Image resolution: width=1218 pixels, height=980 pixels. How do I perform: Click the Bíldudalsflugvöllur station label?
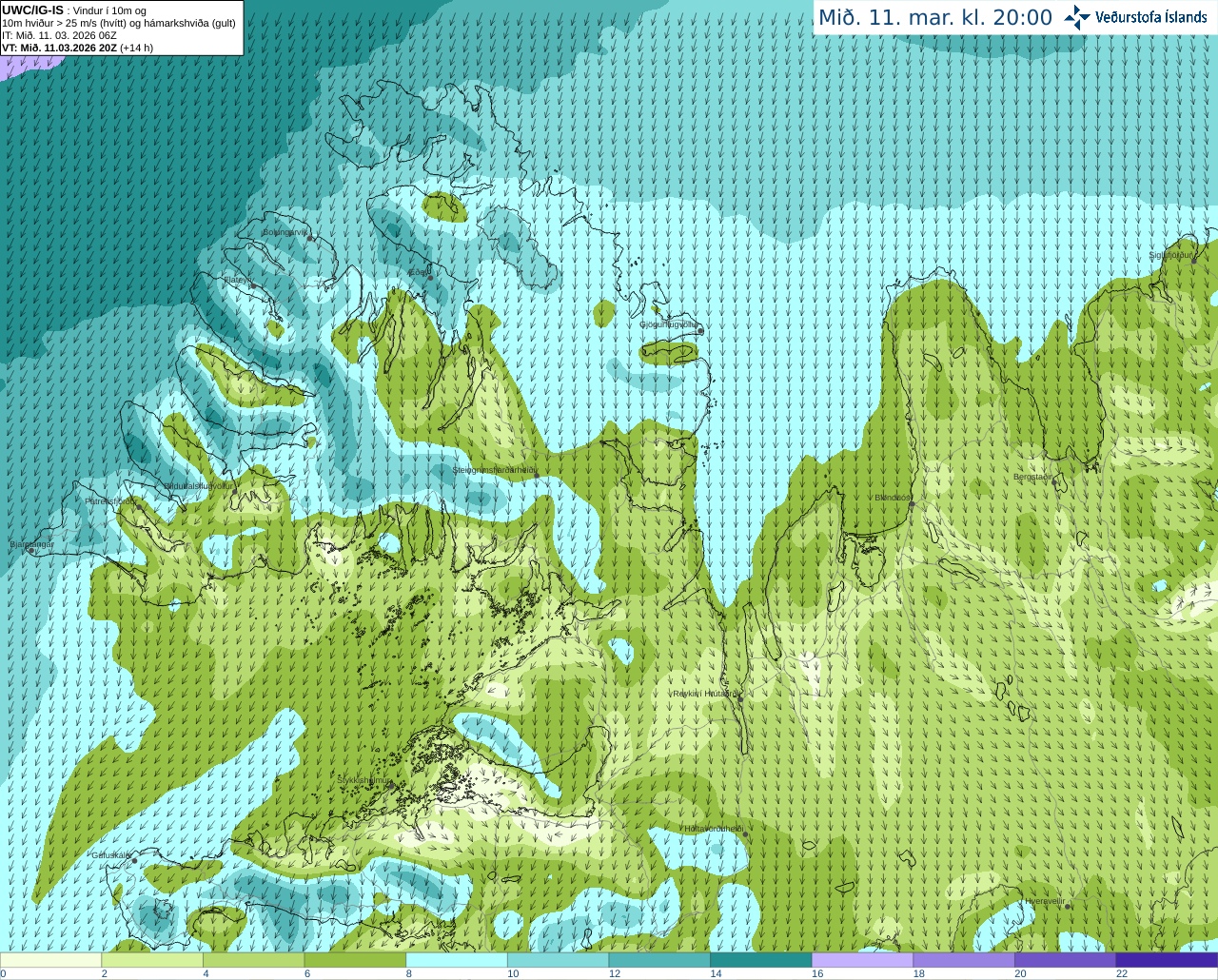click(198, 485)
